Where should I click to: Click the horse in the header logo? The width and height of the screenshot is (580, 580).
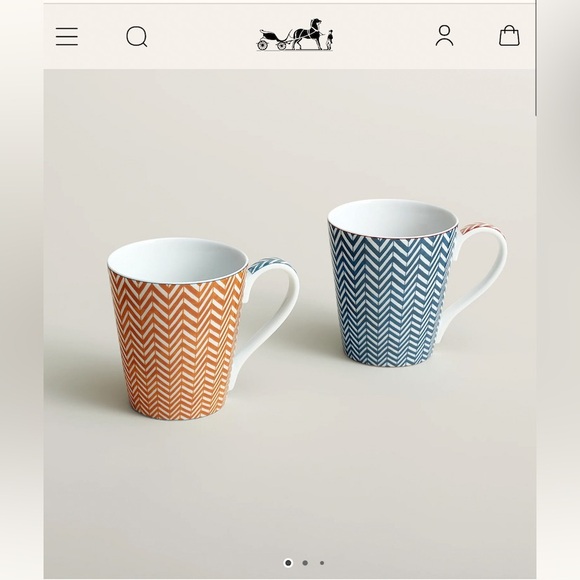click(x=308, y=33)
